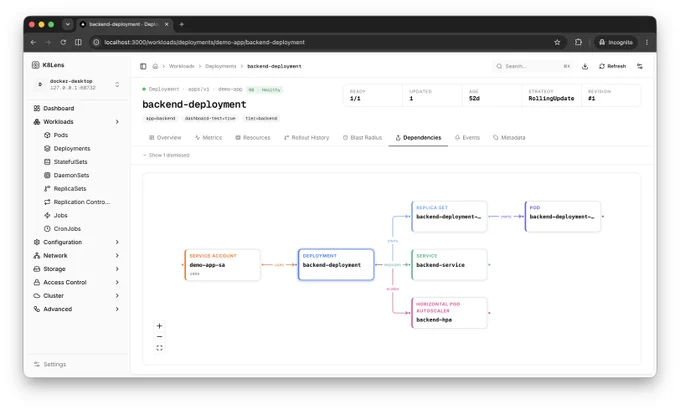Viewport: 680px width, 409px height.
Task: Open a new browser tab
Action: pos(182,25)
